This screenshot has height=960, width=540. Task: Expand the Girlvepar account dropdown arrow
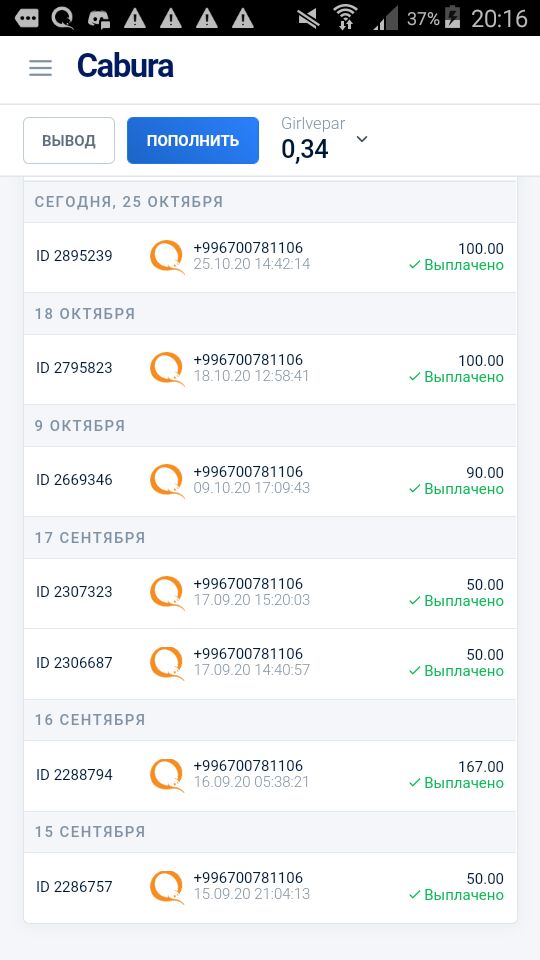(x=362, y=140)
